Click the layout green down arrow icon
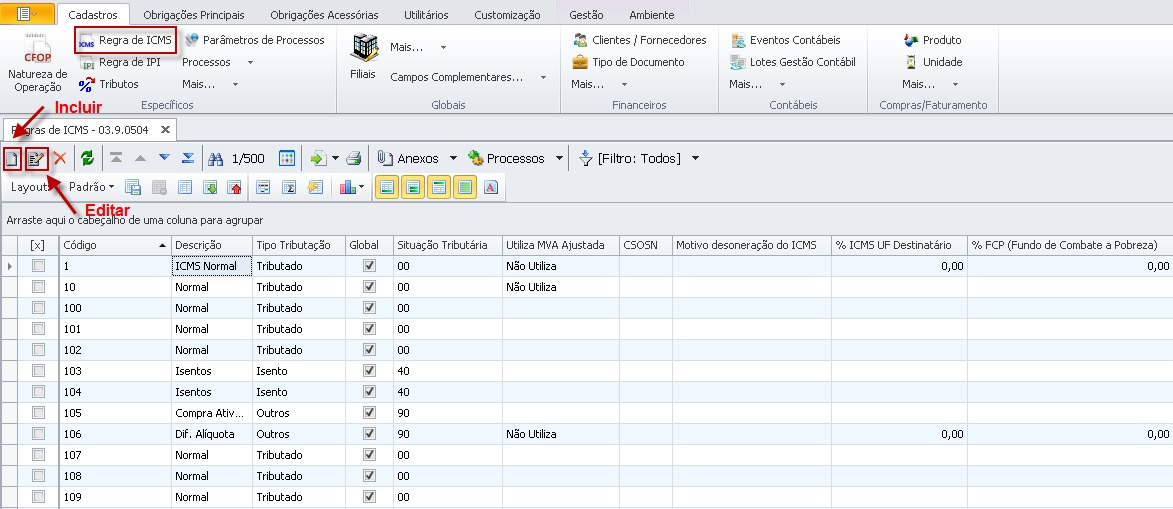 coord(210,187)
